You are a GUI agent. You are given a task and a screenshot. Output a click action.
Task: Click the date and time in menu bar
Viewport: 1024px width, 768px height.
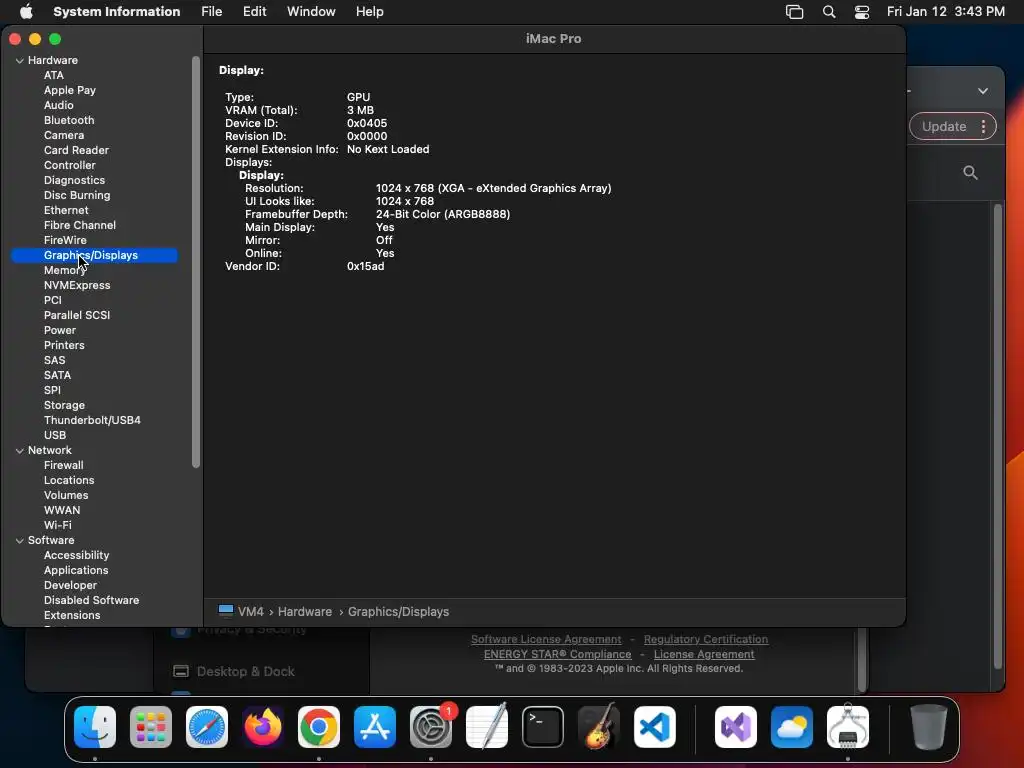click(946, 11)
